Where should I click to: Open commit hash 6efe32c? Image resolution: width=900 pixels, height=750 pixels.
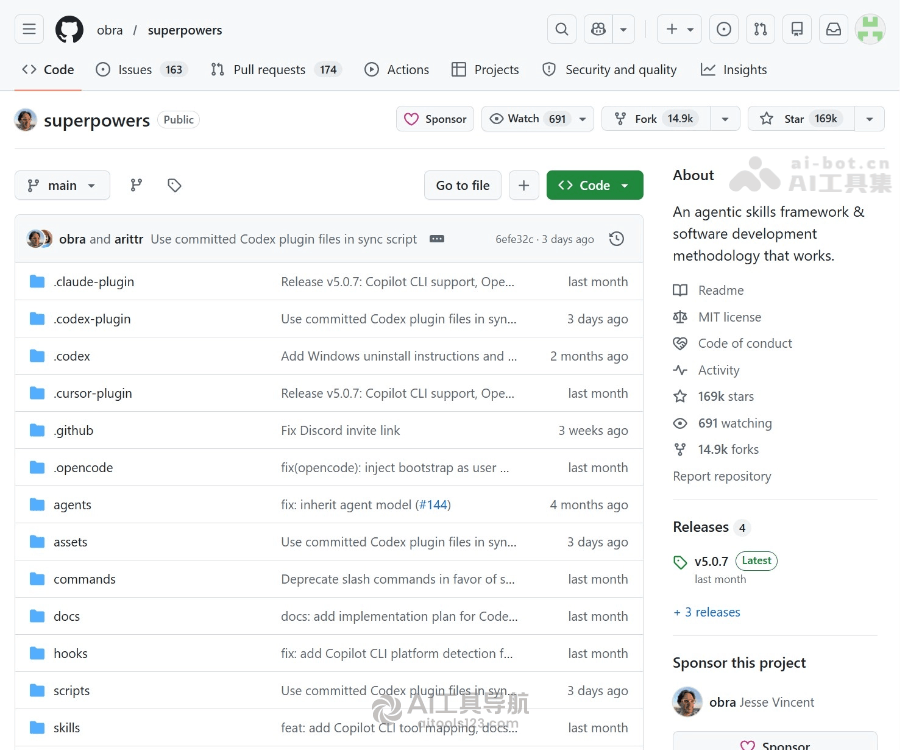point(514,239)
